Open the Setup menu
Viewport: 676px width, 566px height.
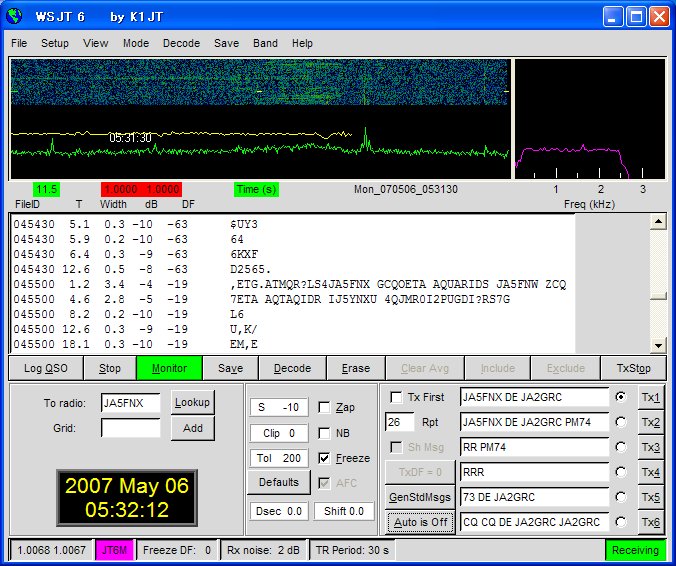pyautogui.click(x=55, y=43)
